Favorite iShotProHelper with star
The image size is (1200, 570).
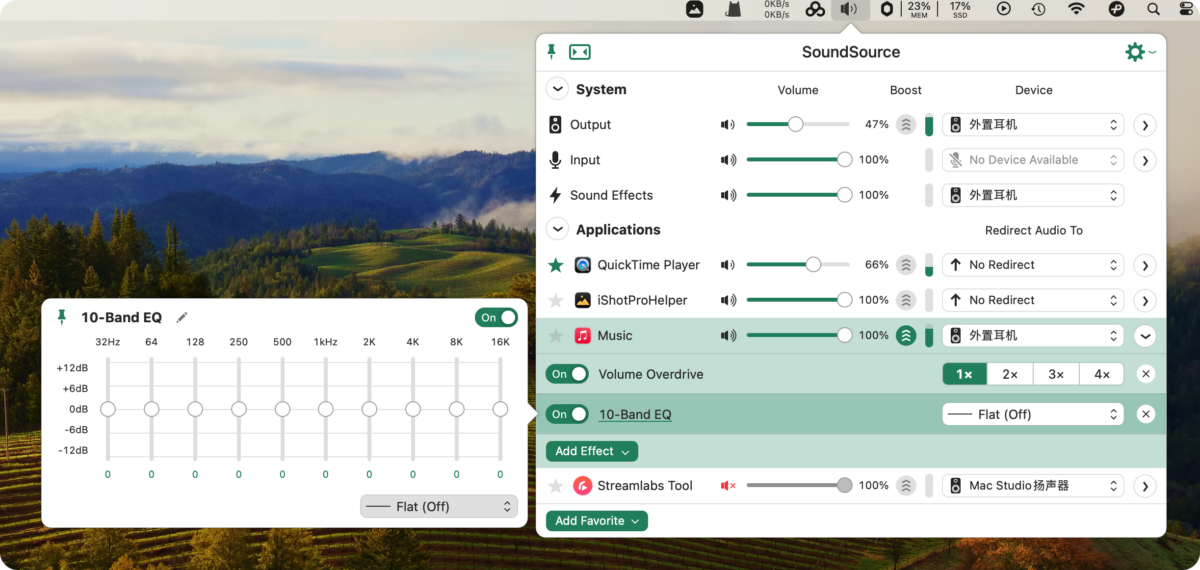click(556, 300)
